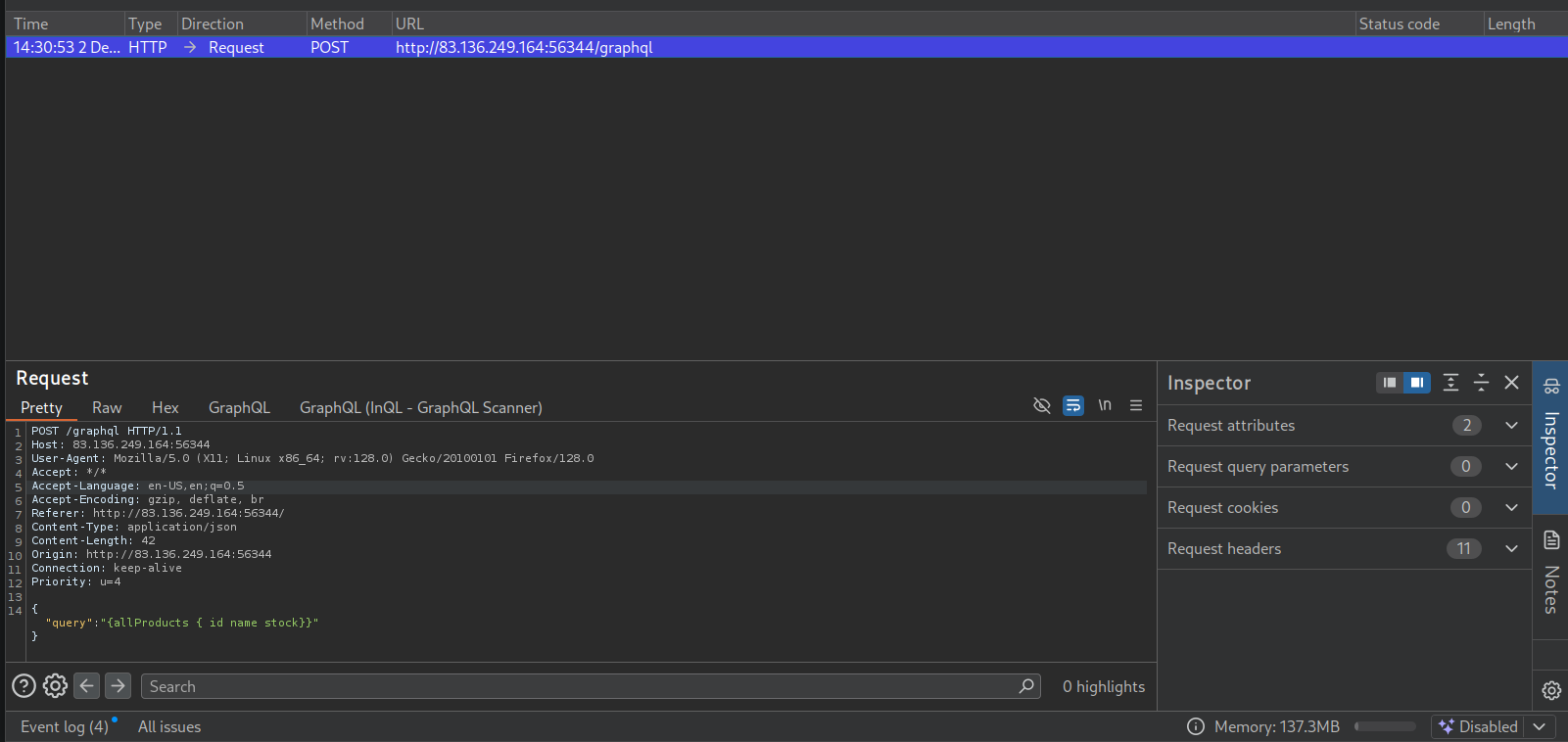1568x742 pixels.
Task: Open the Event log
Action: coord(65,726)
